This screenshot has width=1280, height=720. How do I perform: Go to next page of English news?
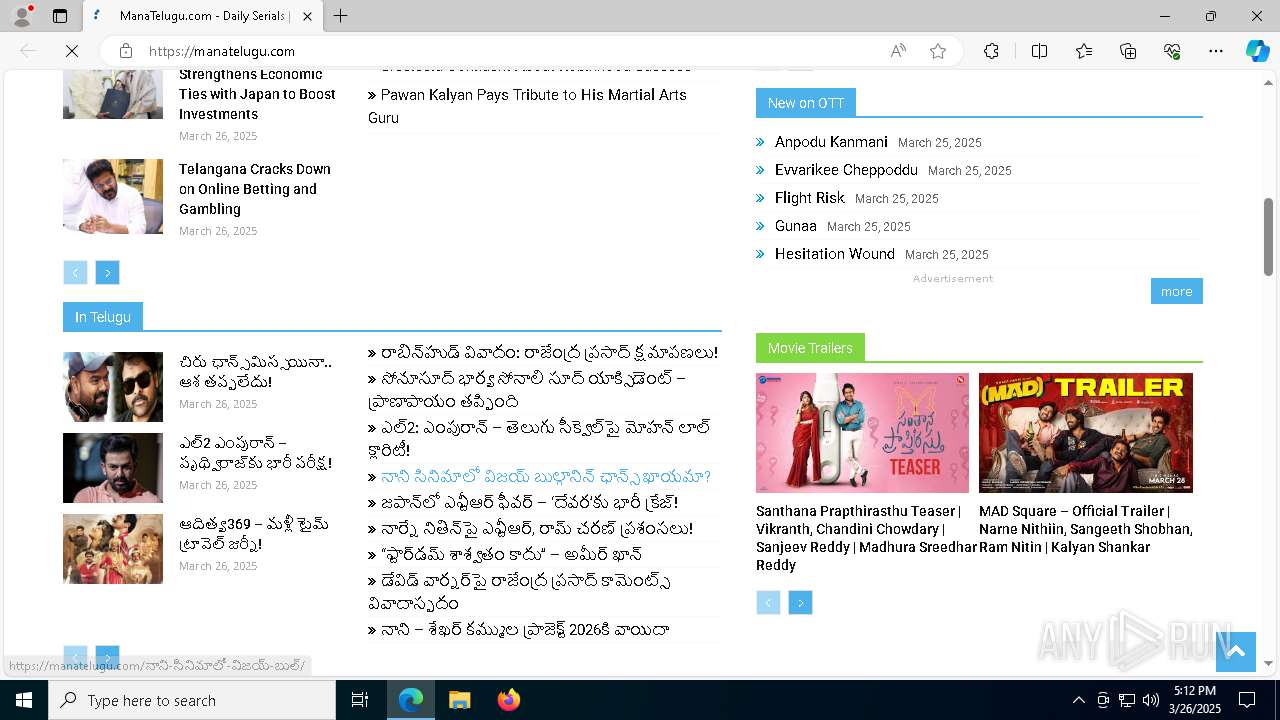click(x=107, y=272)
